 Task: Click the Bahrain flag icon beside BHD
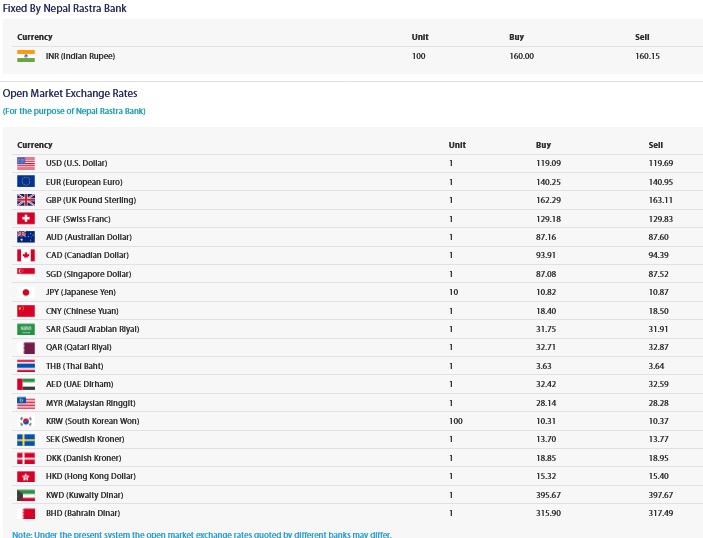(x=26, y=513)
